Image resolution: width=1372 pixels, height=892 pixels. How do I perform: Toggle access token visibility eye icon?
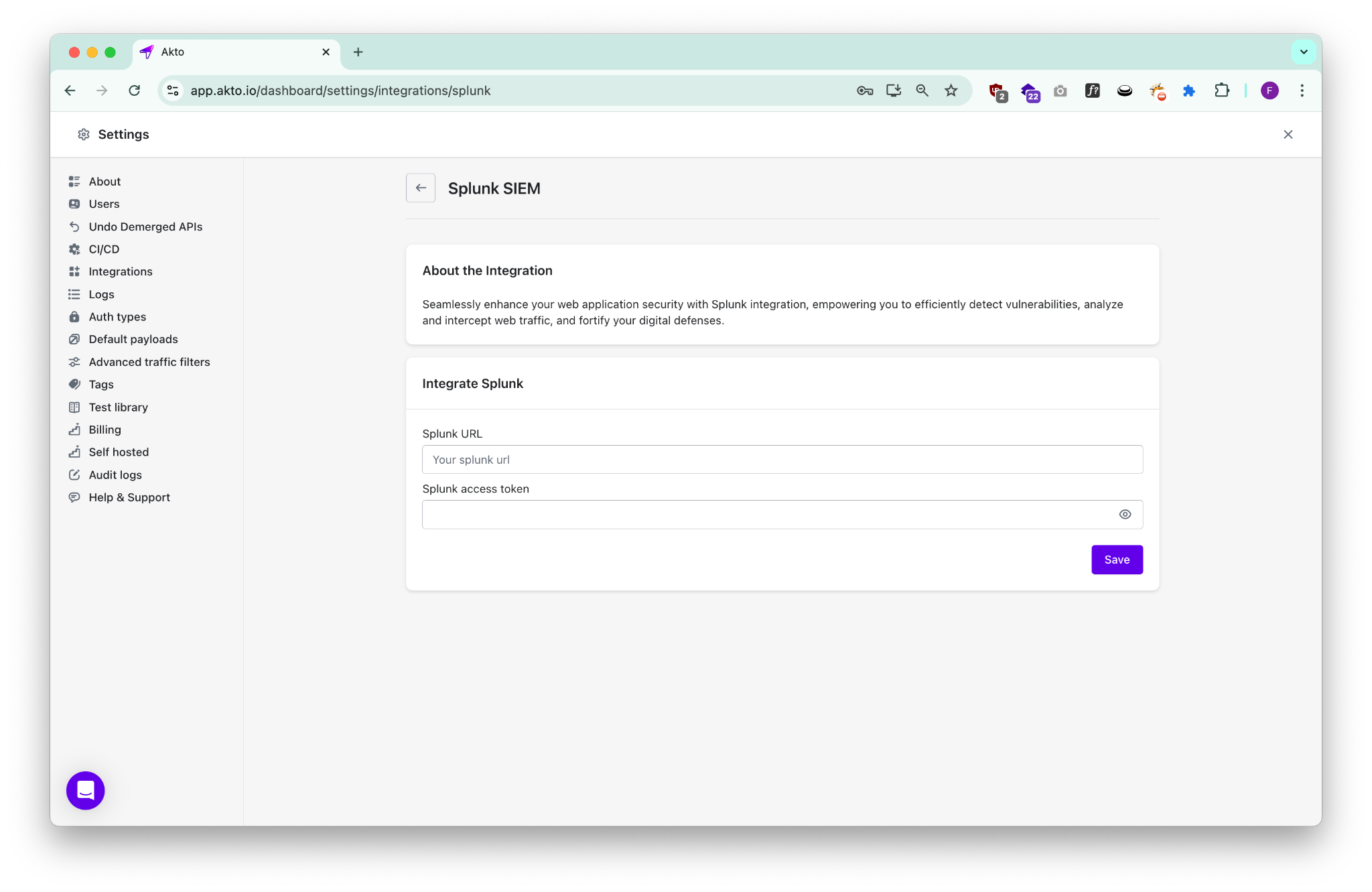[x=1125, y=514]
